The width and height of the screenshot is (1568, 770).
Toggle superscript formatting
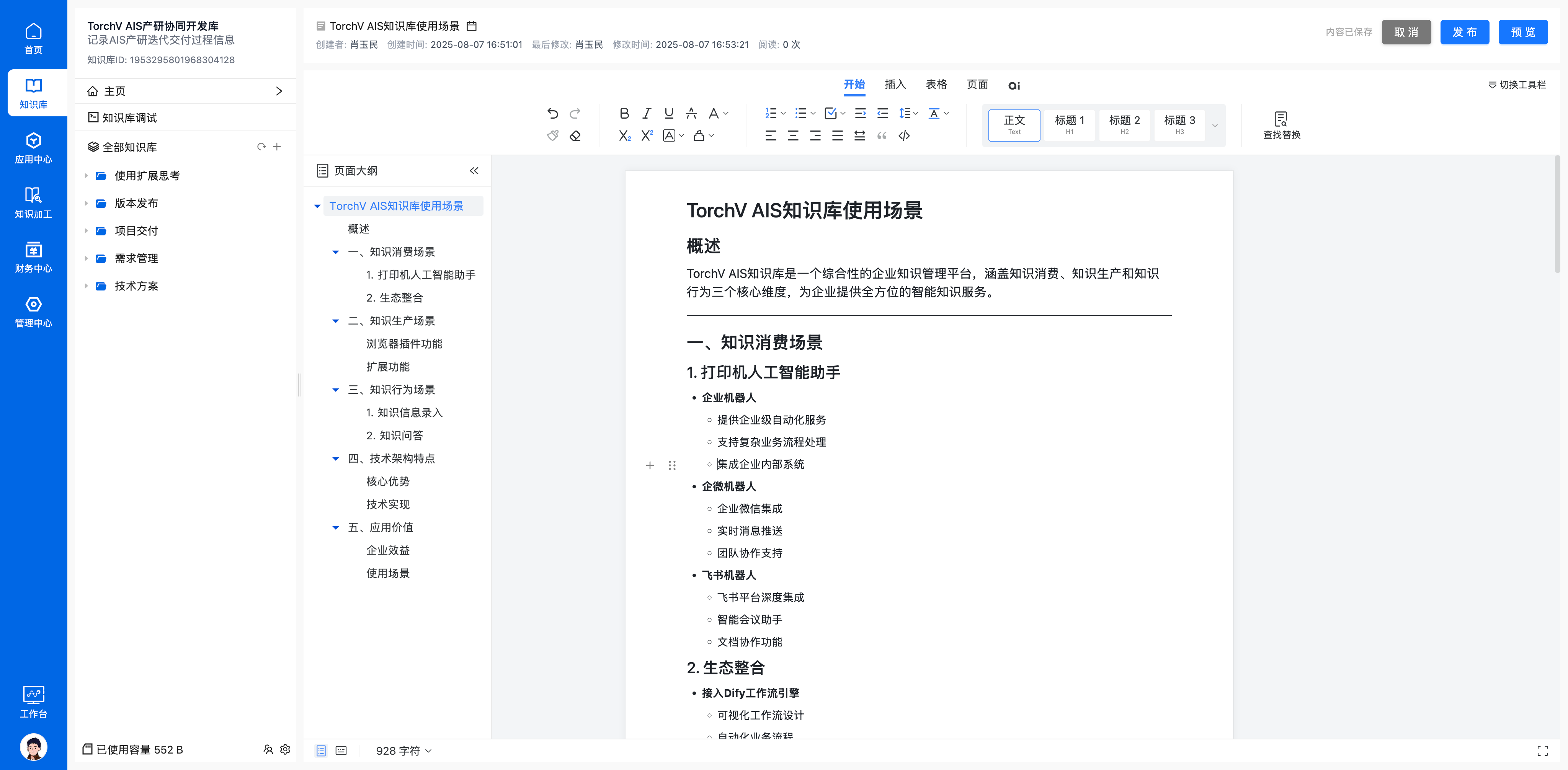647,136
